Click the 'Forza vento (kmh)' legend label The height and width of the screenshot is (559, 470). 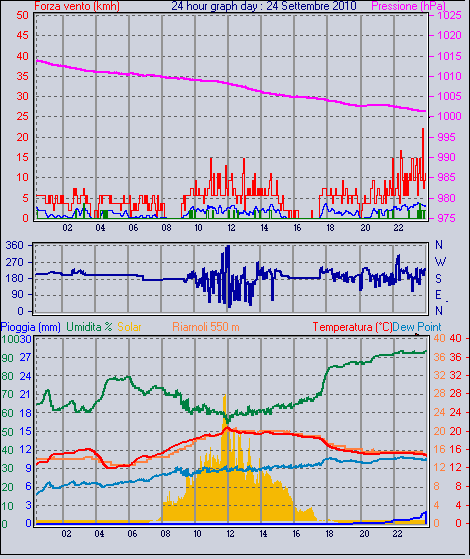[77, 6]
